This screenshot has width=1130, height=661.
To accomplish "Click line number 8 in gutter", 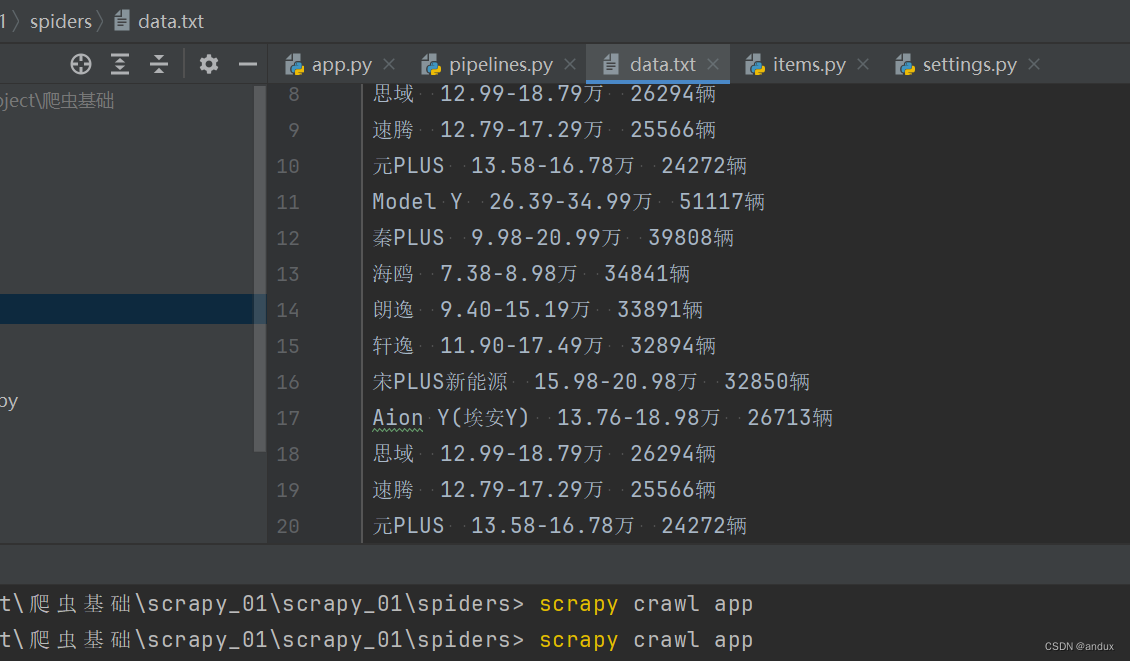I will 293,94.
